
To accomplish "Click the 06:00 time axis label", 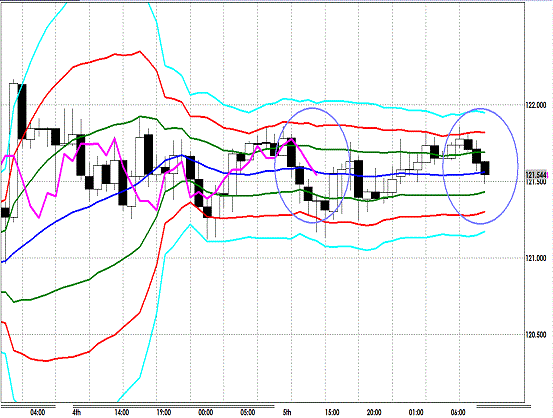I will point(458,412).
